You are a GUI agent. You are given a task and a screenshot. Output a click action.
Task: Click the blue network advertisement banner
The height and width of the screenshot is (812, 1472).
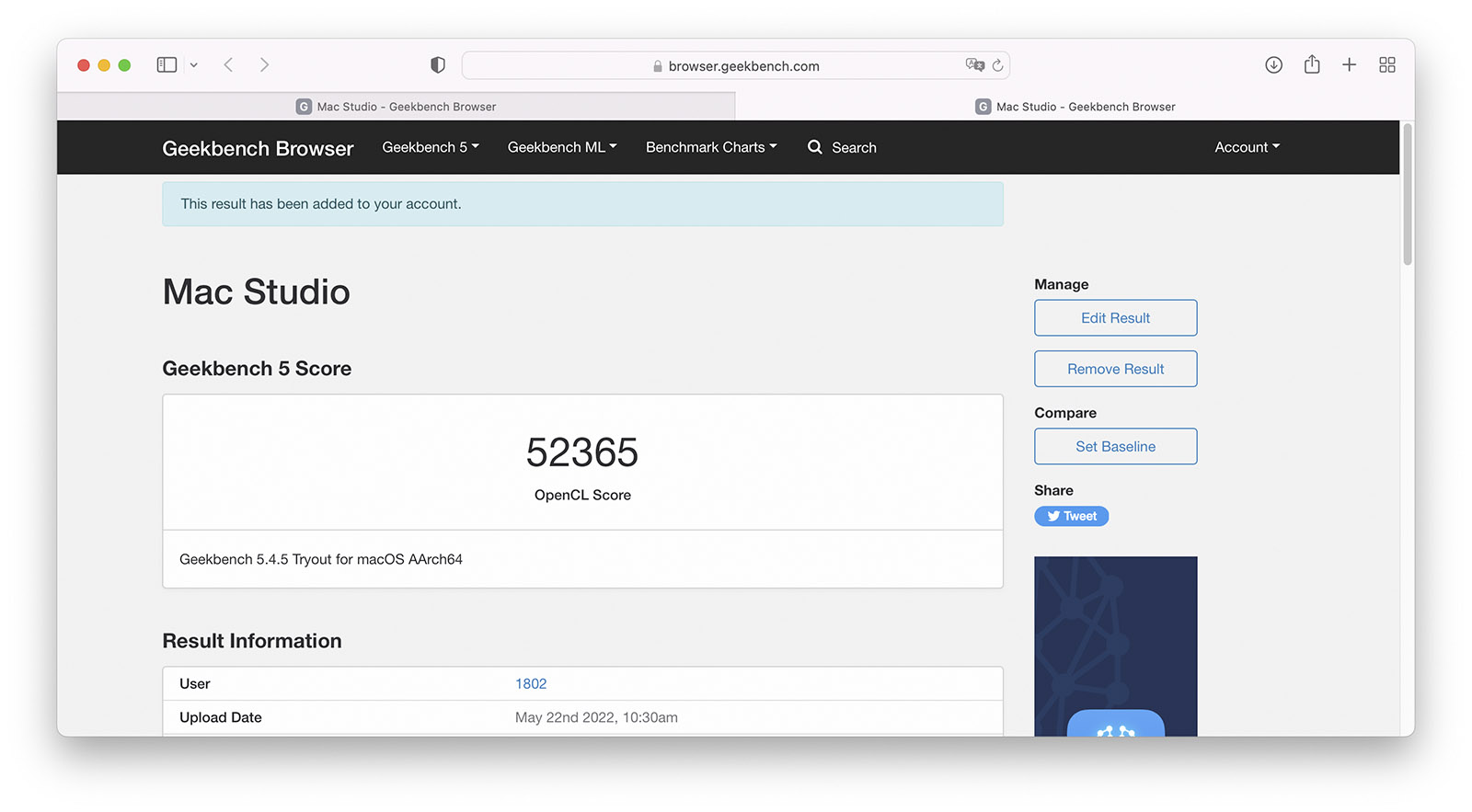tap(1115, 646)
